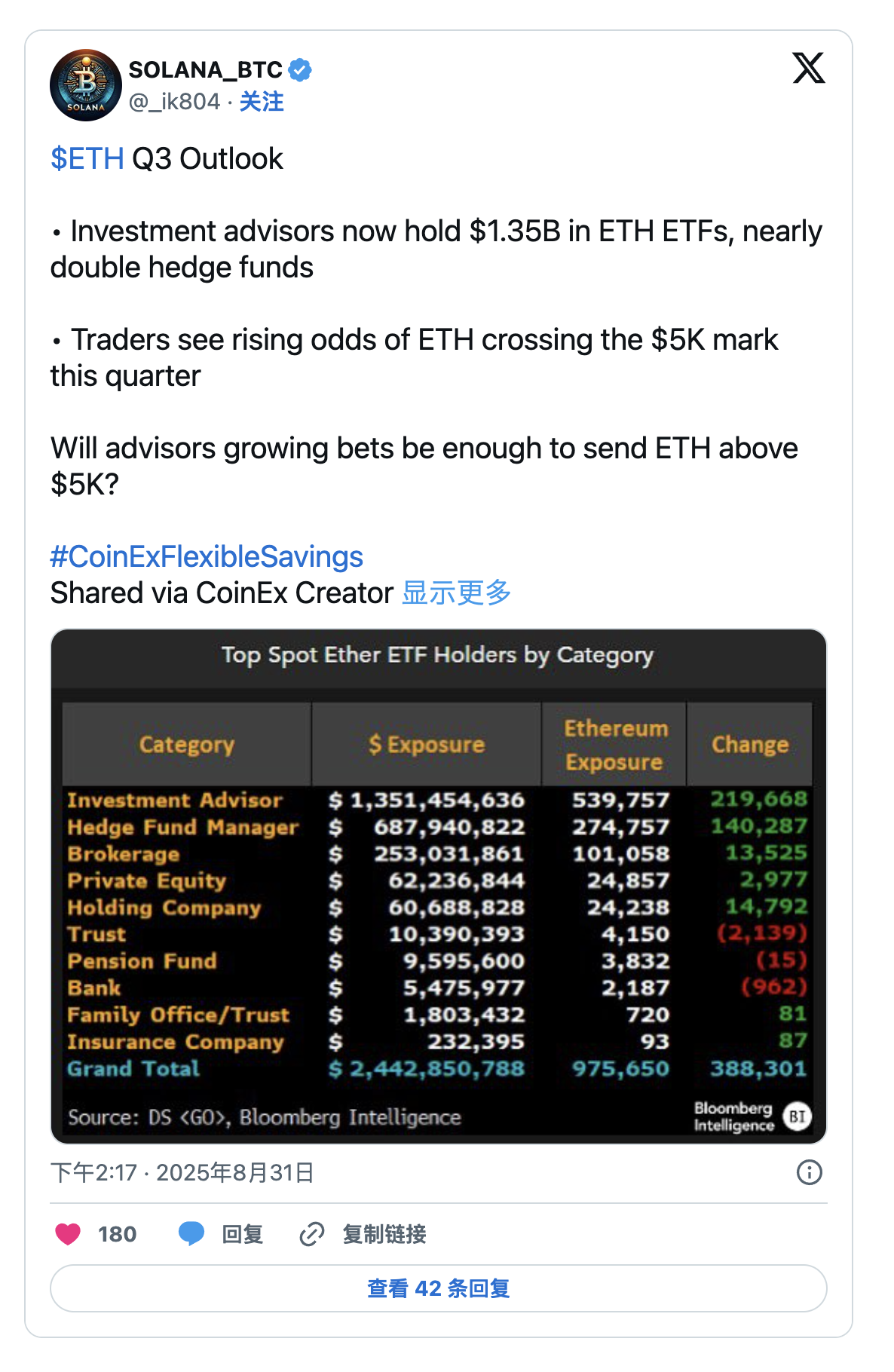Click the 复制链接 copy link label
Screen dimensions: 894x1372
tap(384, 1234)
